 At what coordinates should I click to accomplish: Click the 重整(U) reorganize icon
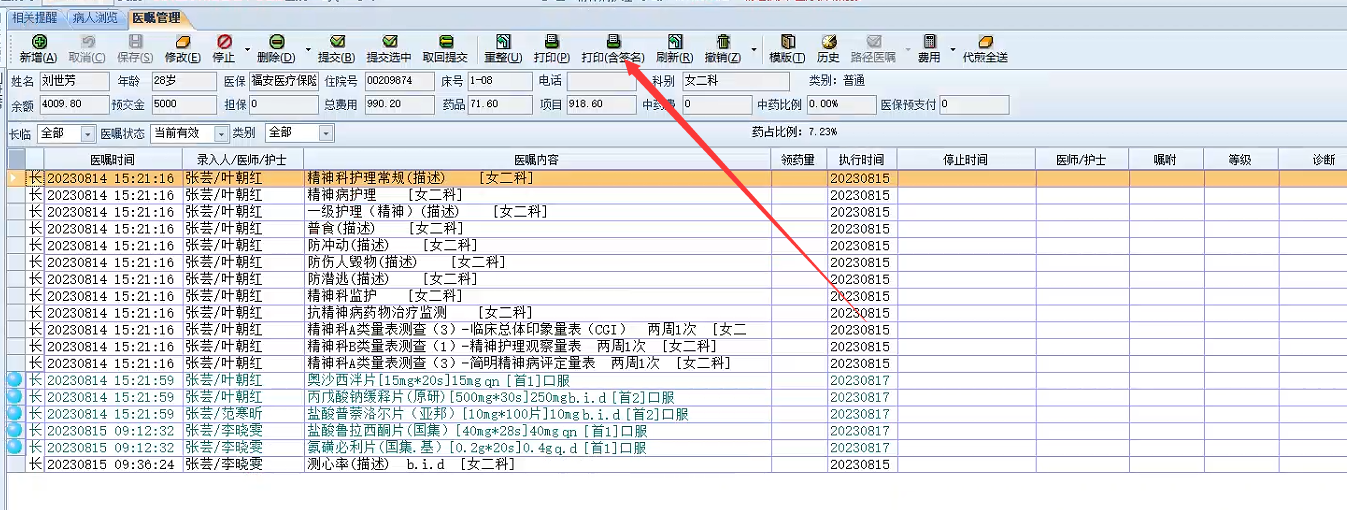tap(503, 42)
